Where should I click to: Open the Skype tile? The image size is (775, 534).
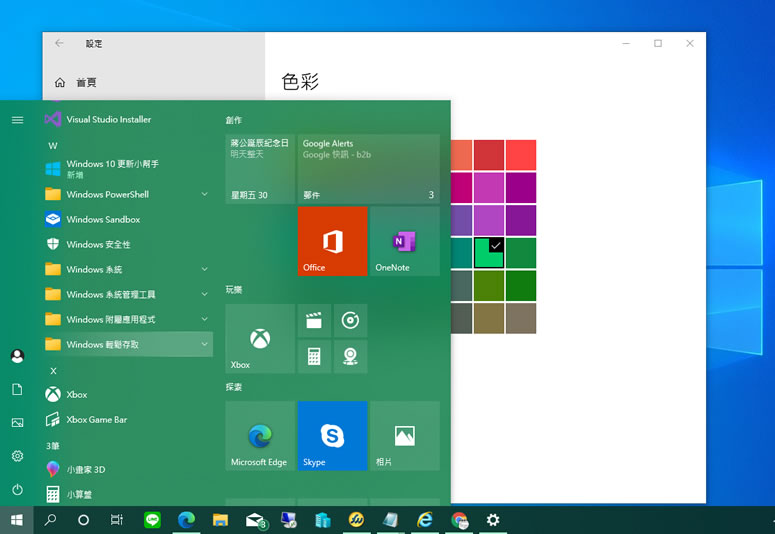coord(333,436)
